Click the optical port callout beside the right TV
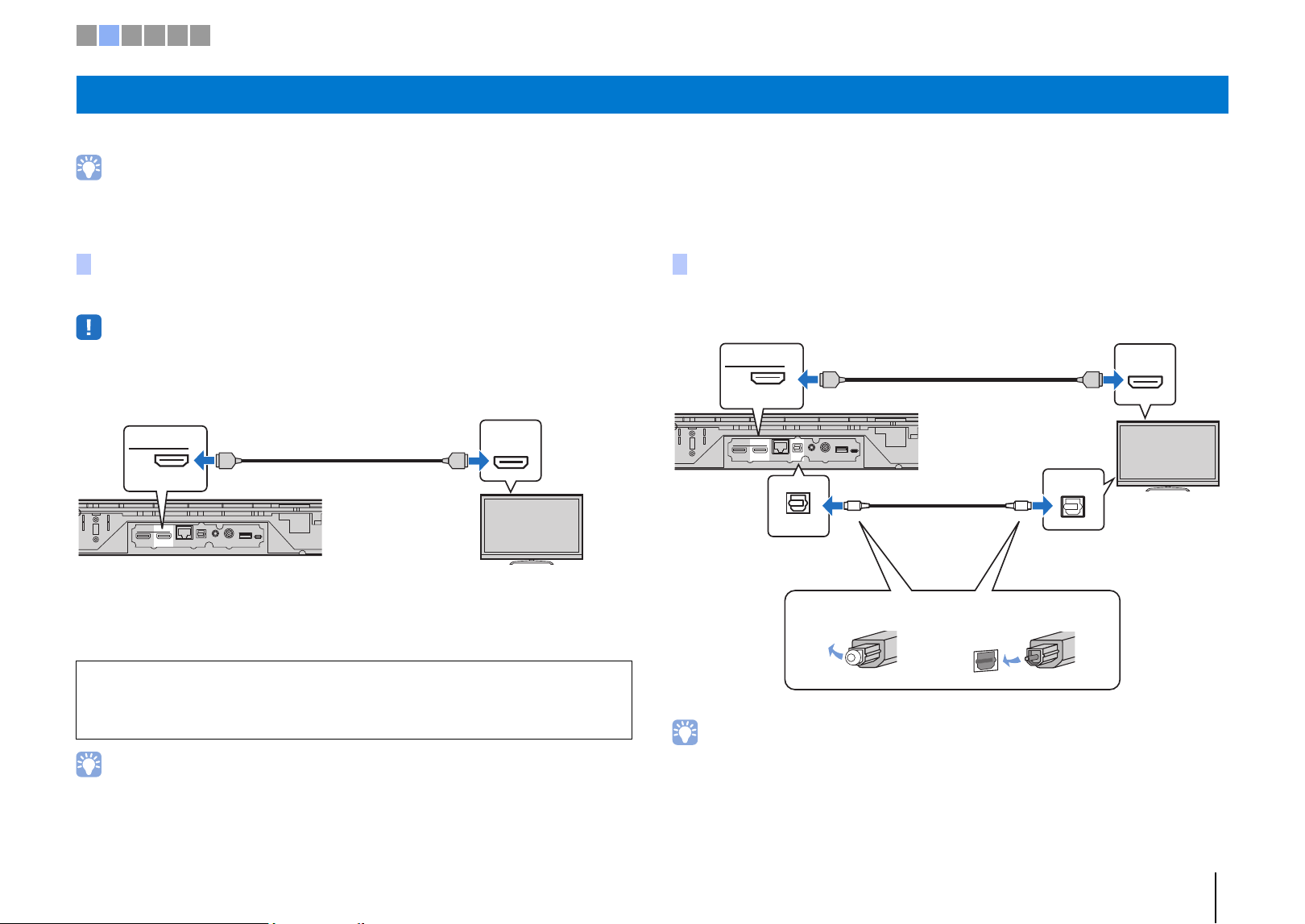Image resolution: width=1305 pixels, height=924 pixels. coord(1073,499)
